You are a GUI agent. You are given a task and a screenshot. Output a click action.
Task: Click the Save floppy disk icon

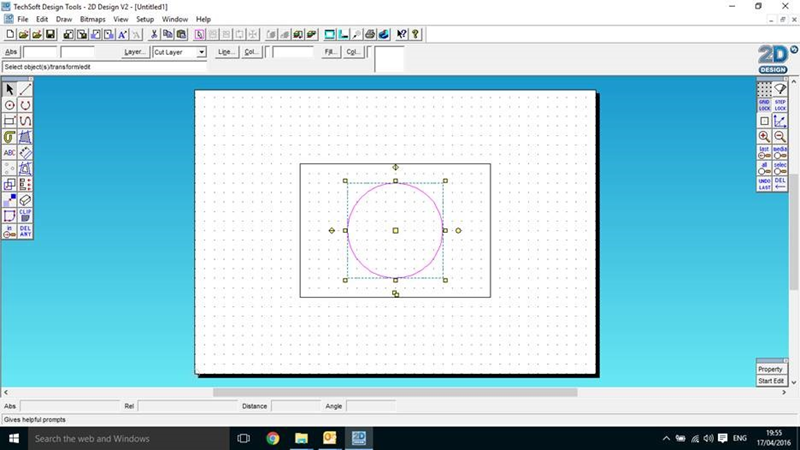click(x=50, y=34)
